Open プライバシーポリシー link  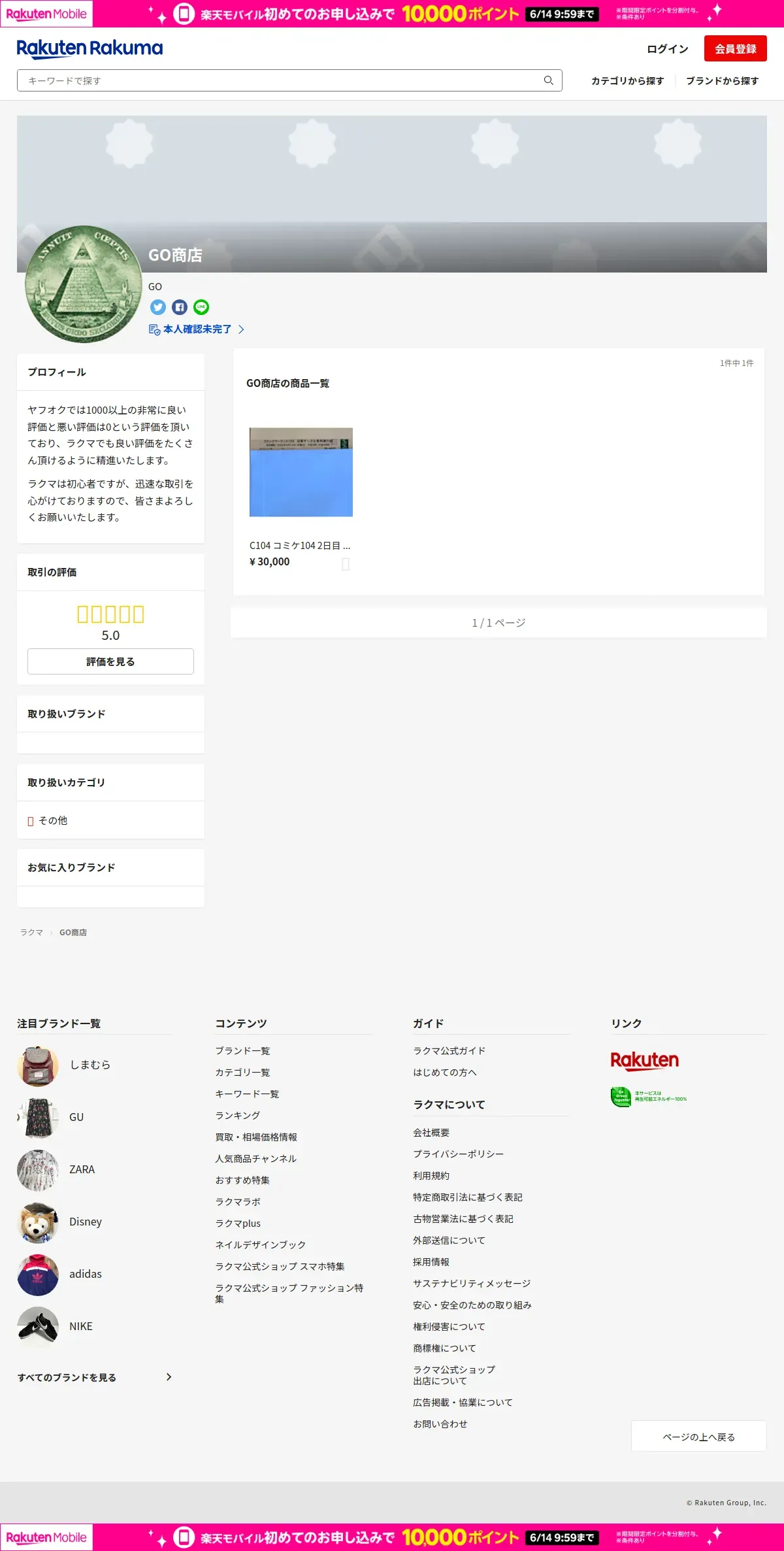tap(459, 1154)
